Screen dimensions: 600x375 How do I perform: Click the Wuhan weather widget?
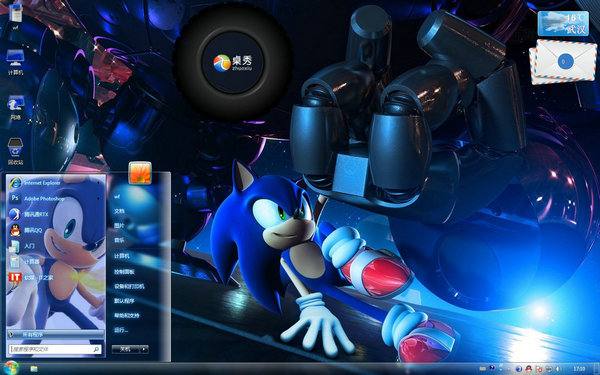coord(562,23)
